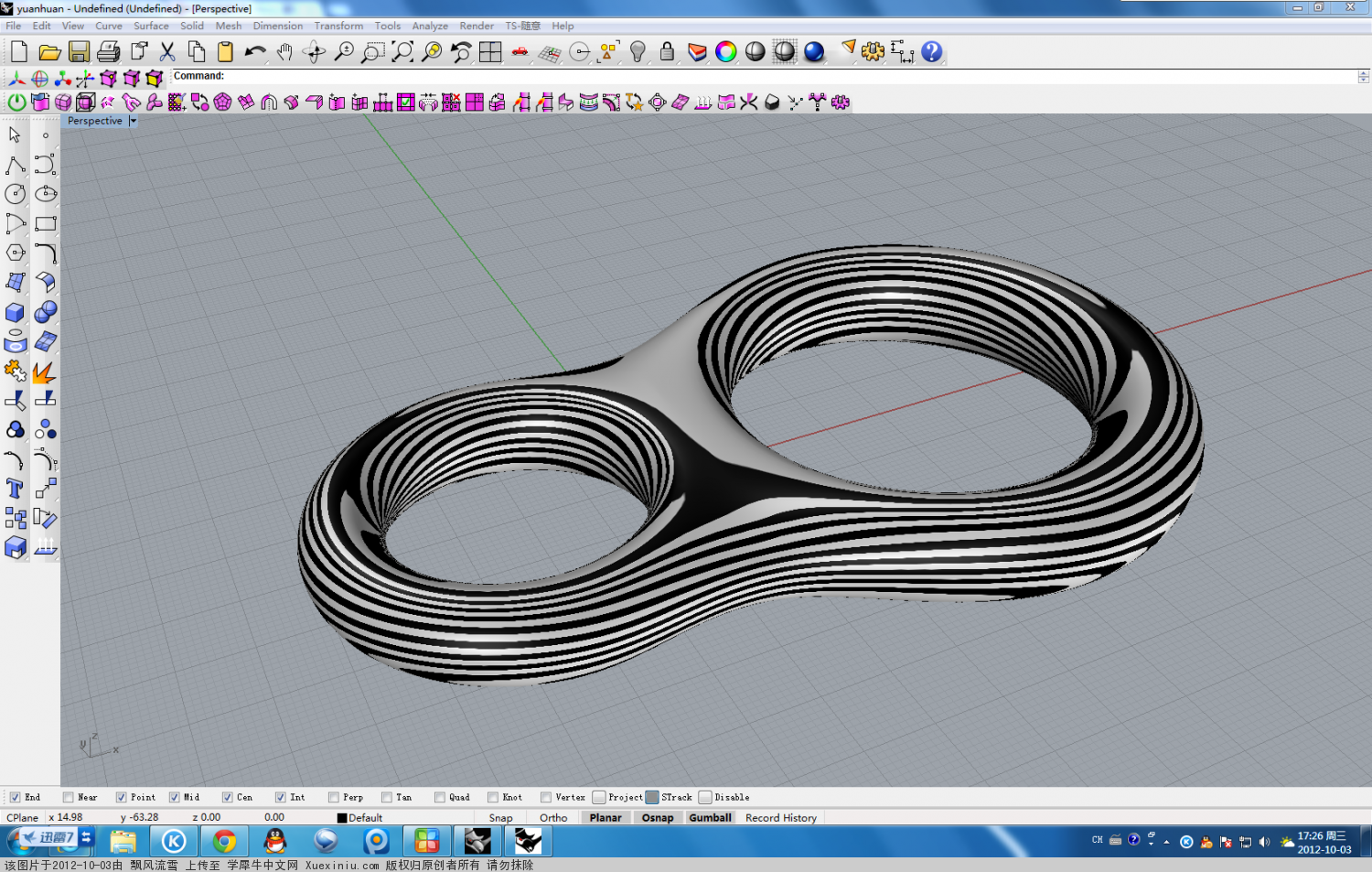Enable the Near osnap checkbox
The height and width of the screenshot is (872, 1372).
[x=68, y=798]
